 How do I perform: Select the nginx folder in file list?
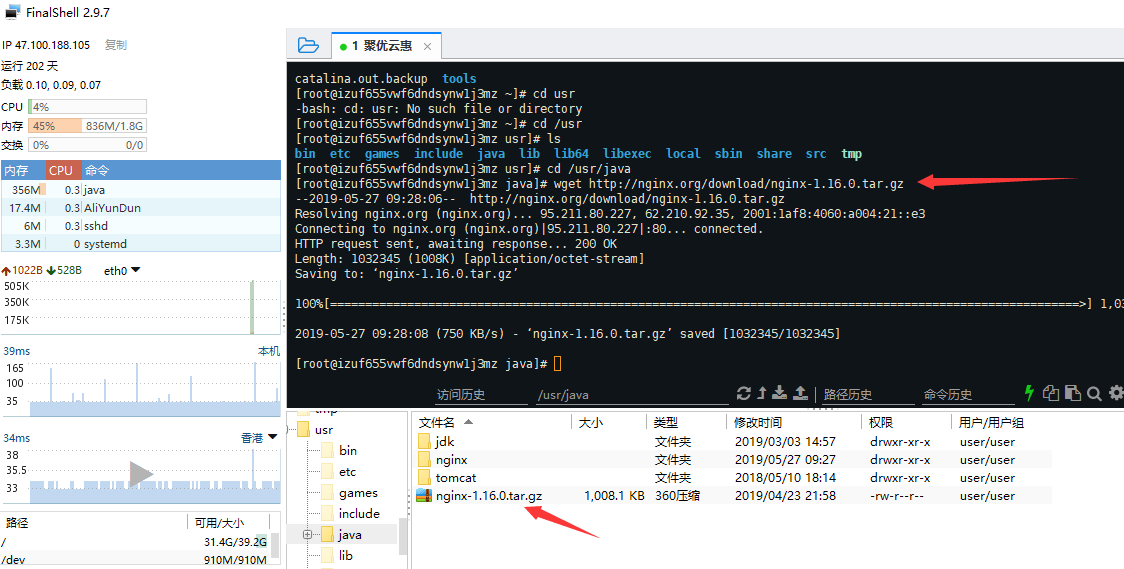(x=733, y=459)
